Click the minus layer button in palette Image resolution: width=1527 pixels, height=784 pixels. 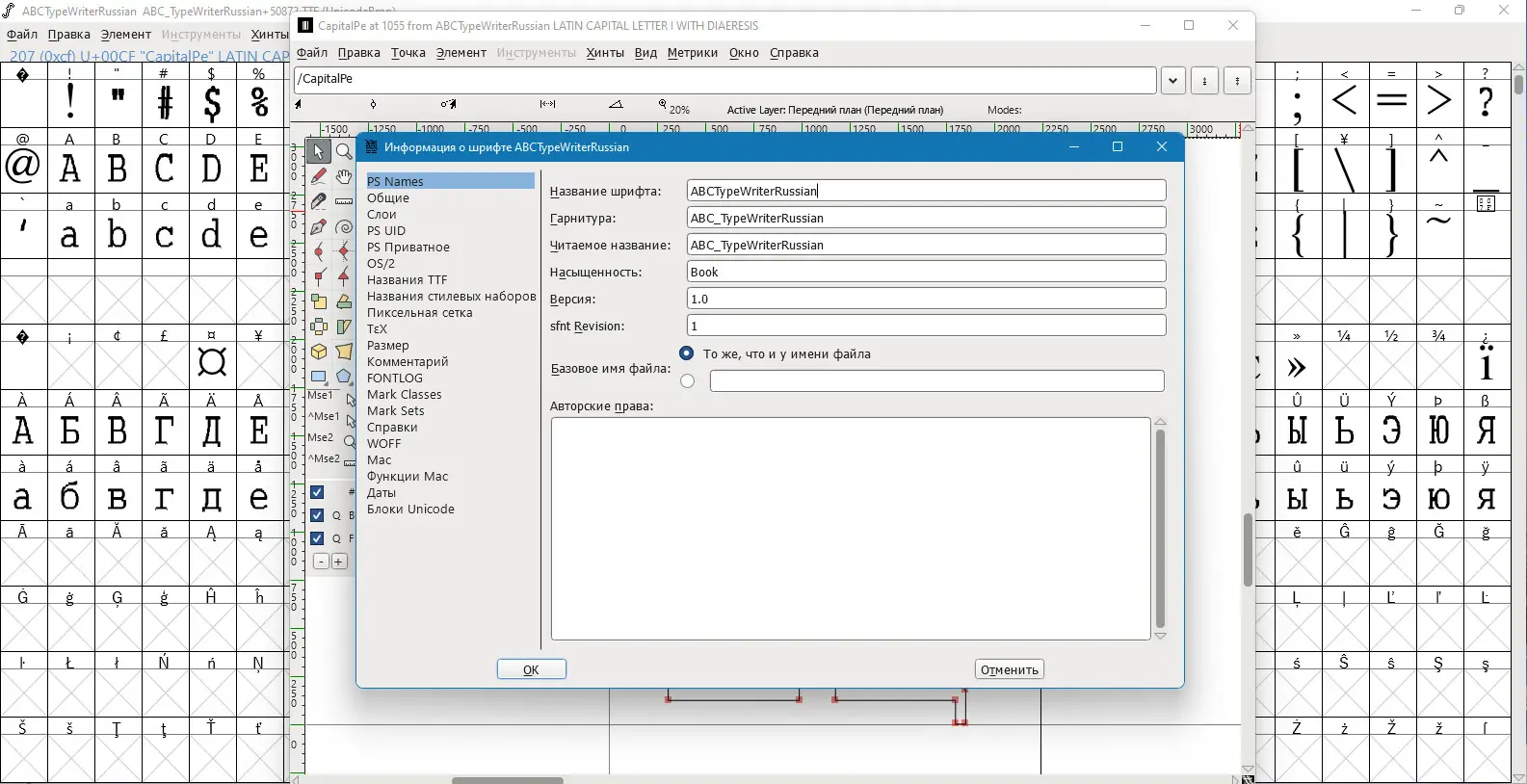coord(321,562)
